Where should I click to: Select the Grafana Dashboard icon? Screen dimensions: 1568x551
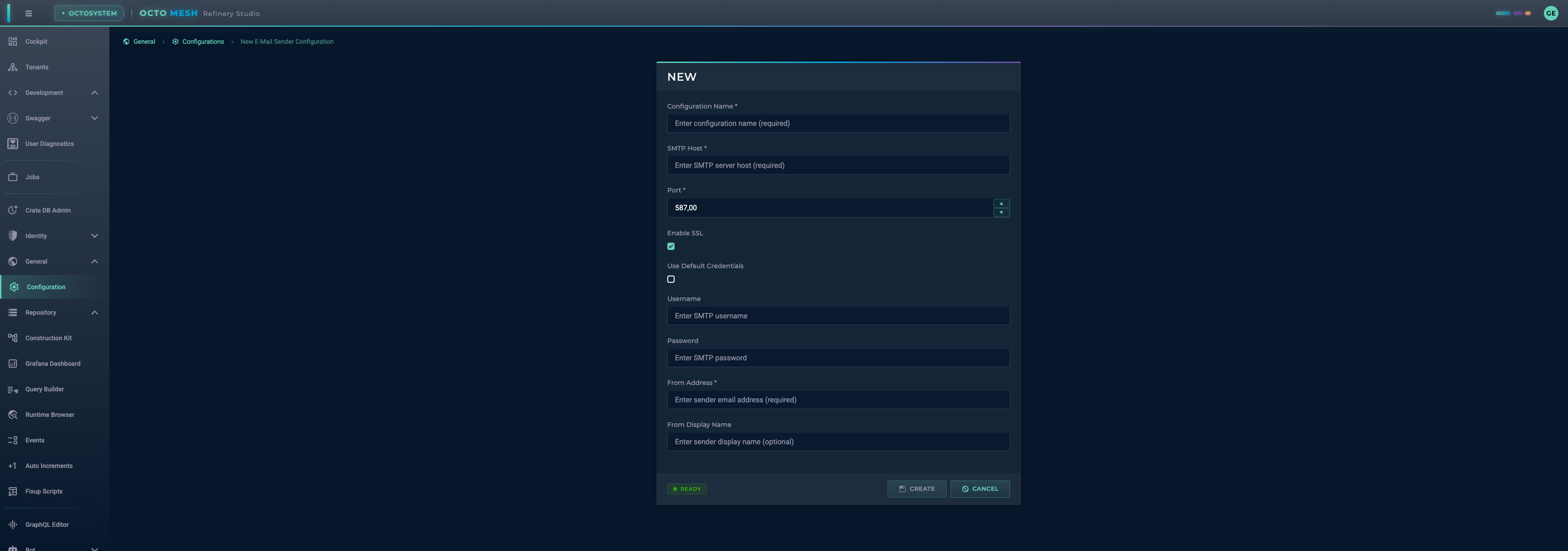[x=13, y=363]
